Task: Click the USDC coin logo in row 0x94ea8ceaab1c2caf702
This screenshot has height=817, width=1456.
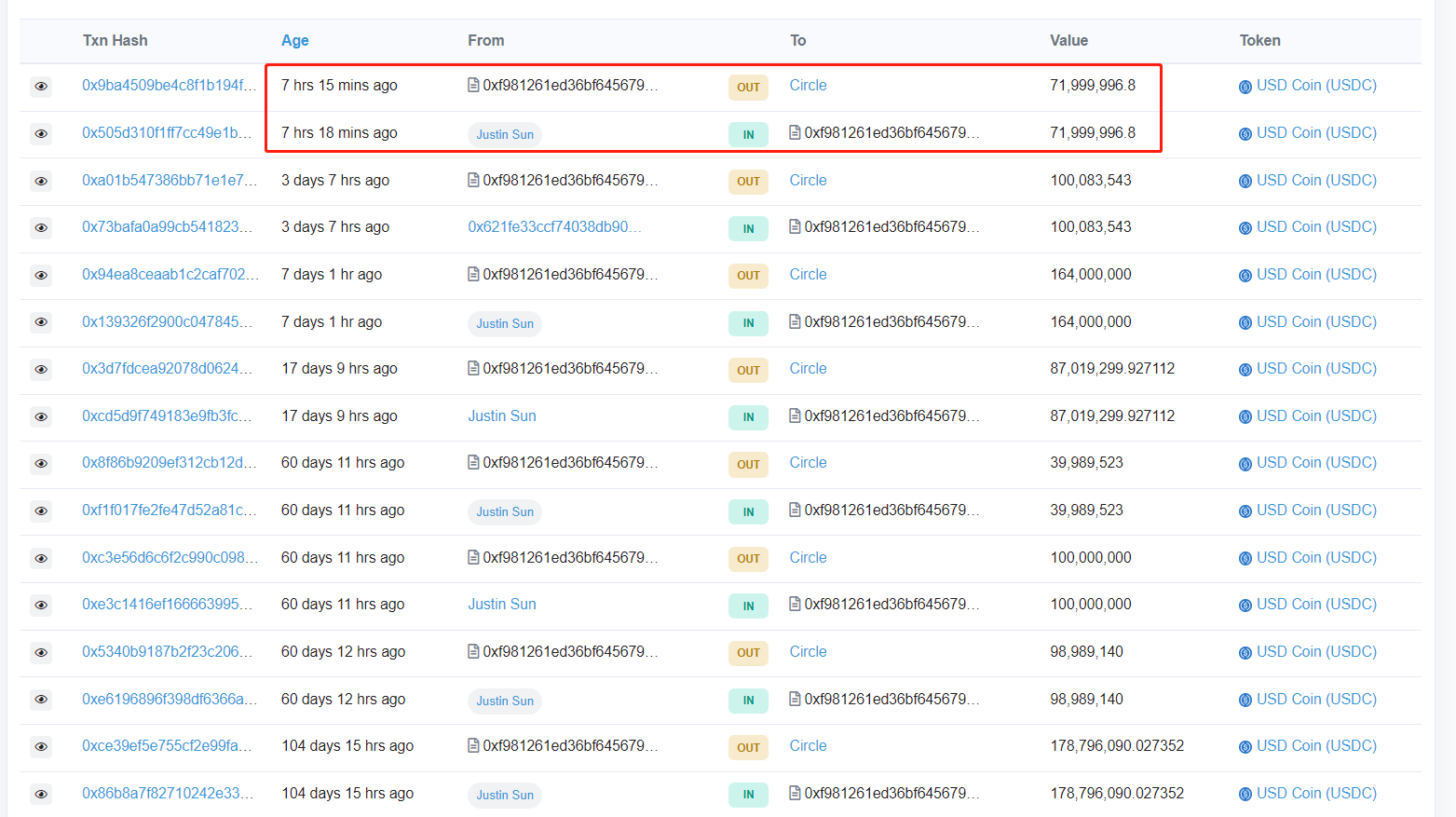Action: pyautogui.click(x=1245, y=276)
